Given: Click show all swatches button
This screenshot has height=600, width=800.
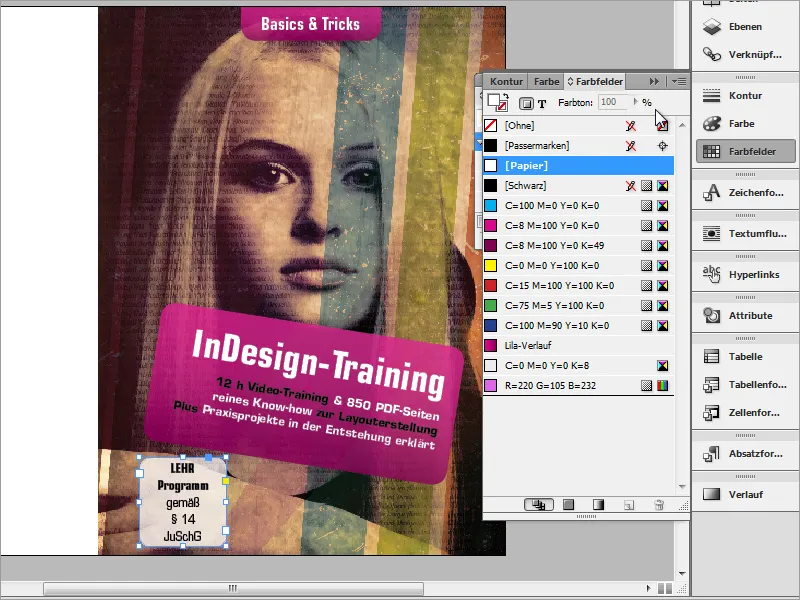Looking at the screenshot, I should (539, 505).
